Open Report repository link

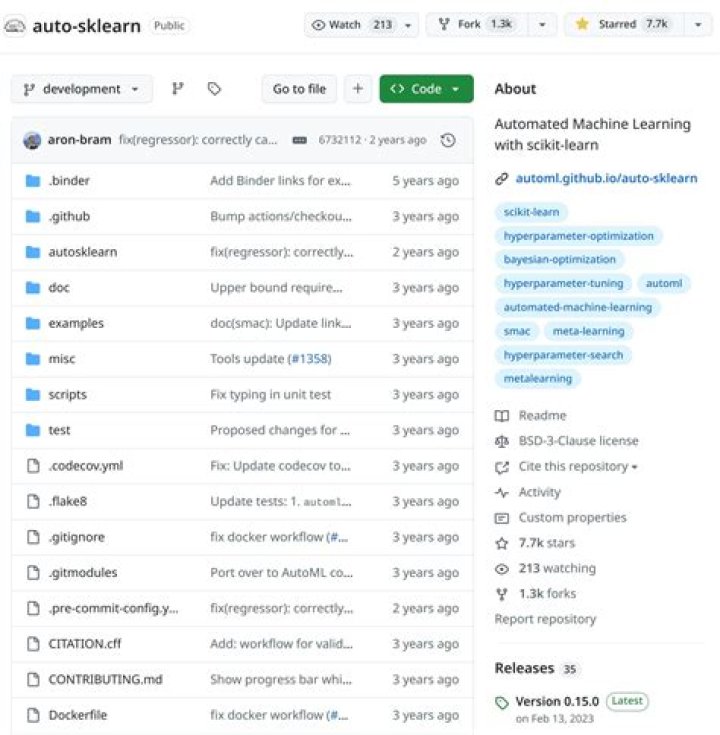click(545, 619)
